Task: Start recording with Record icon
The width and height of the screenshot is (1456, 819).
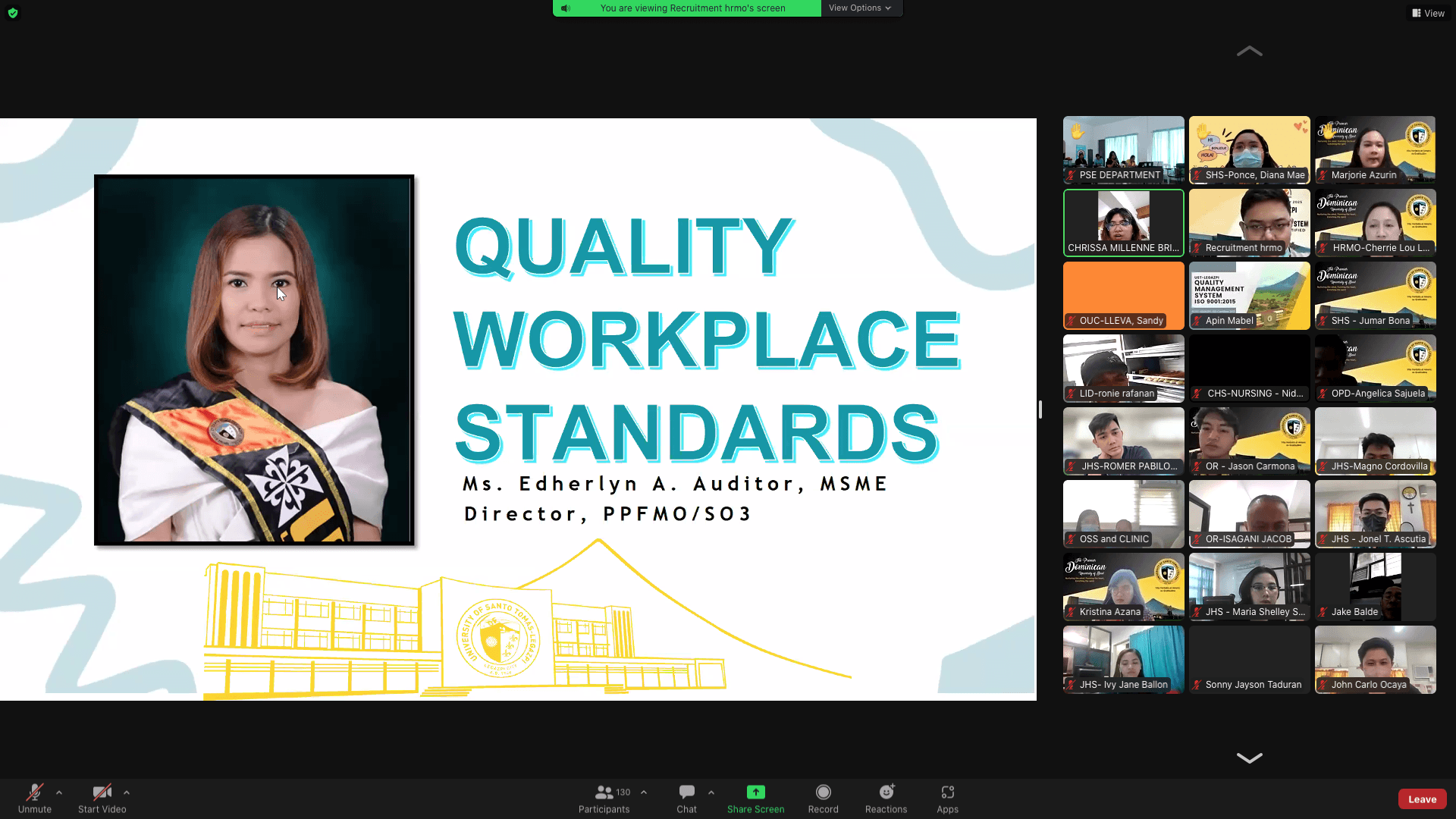Action: pos(823,792)
